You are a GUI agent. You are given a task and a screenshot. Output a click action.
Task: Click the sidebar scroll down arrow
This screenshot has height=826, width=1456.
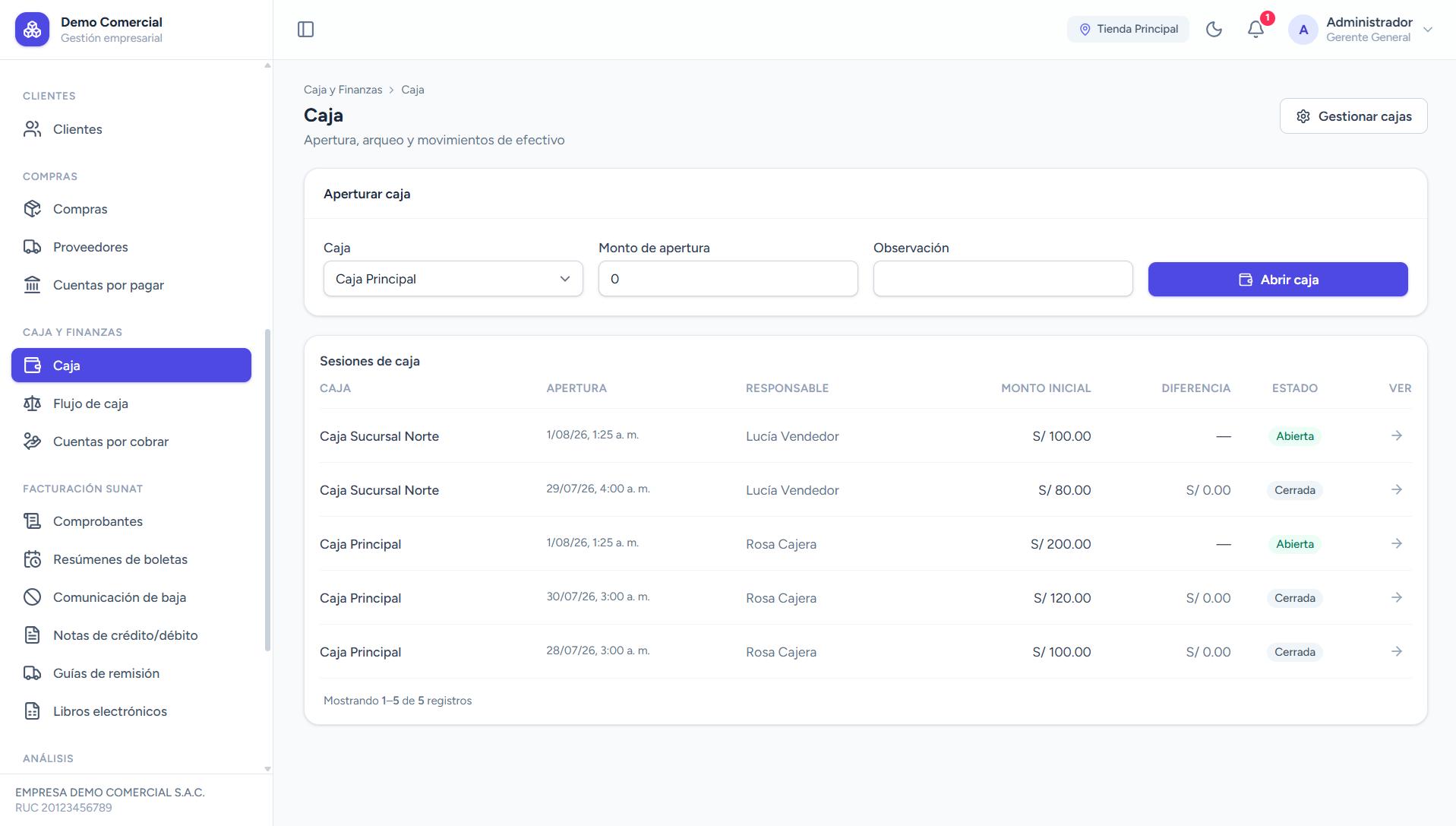pos(267,769)
